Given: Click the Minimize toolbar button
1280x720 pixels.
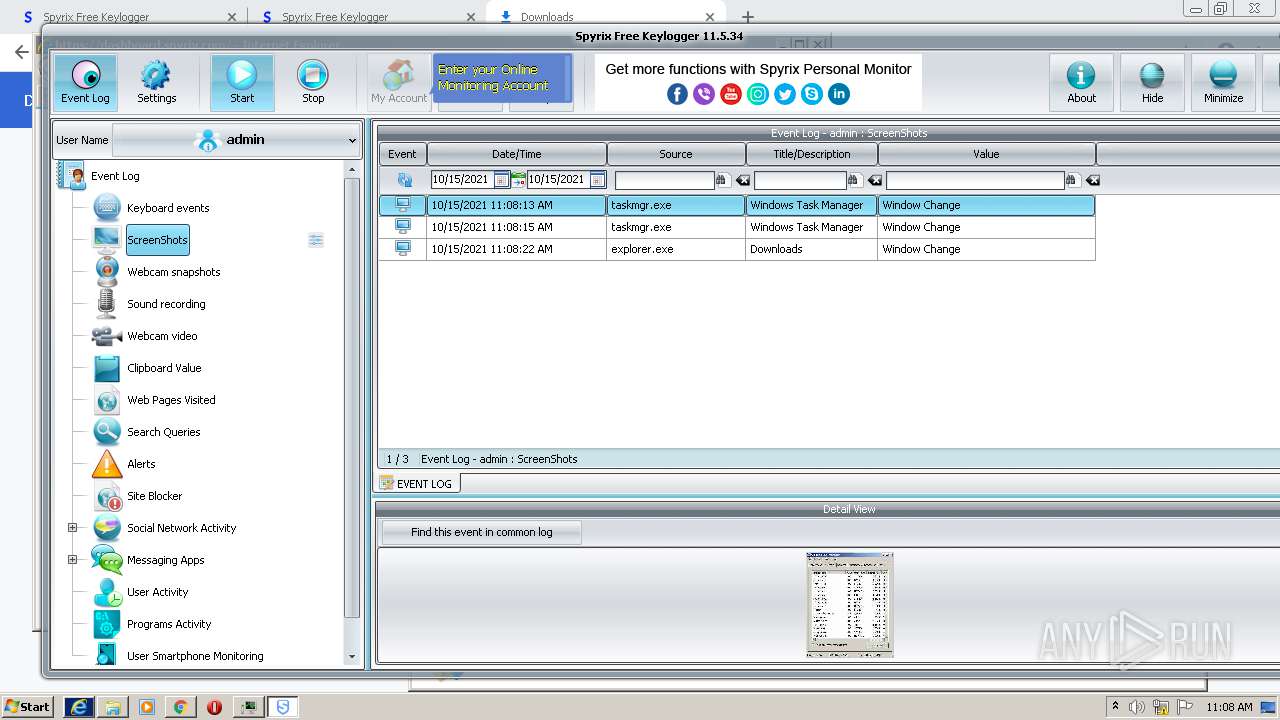Looking at the screenshot, I should tap(1223, 82).
